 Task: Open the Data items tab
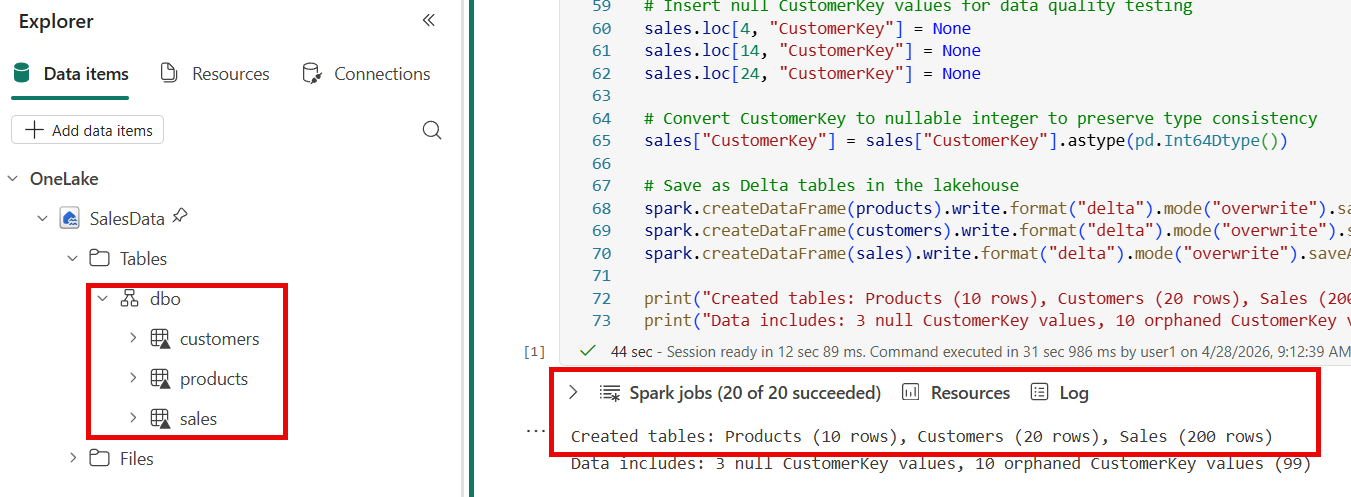click(70, 74)
